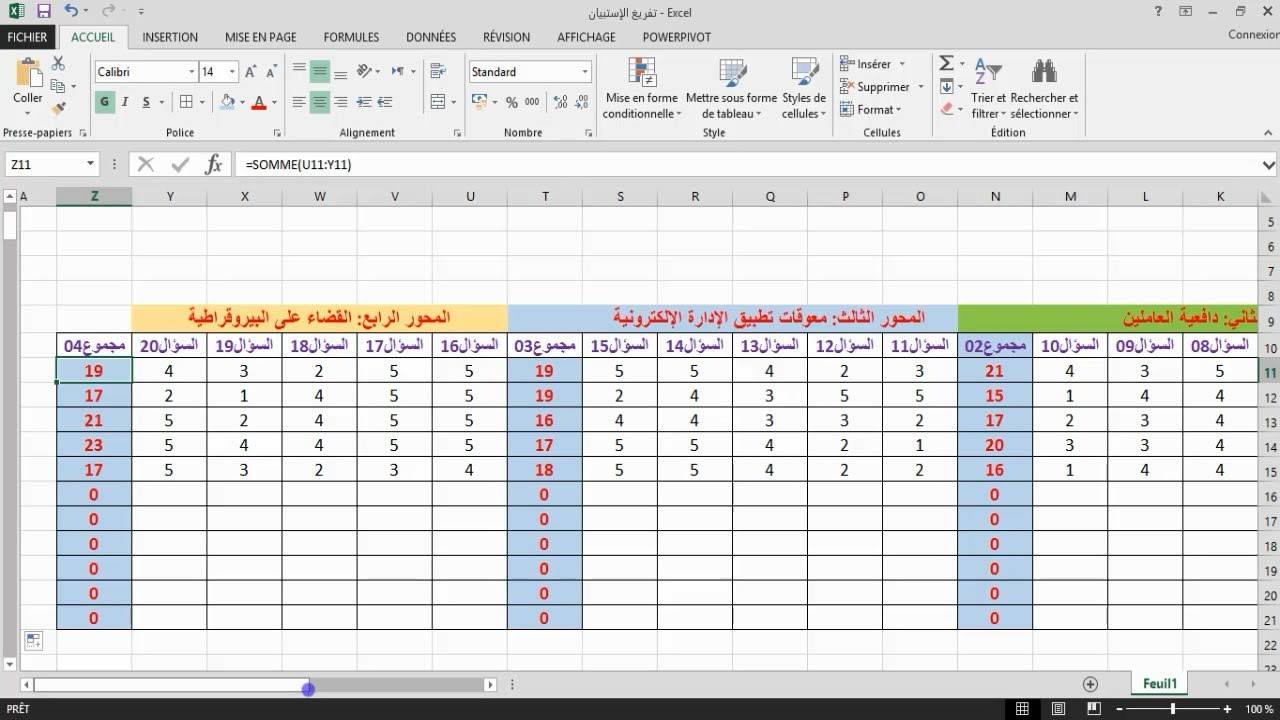Collapse the ribbon with the chevron
1280x720 pixels.
coord(1268,132)
